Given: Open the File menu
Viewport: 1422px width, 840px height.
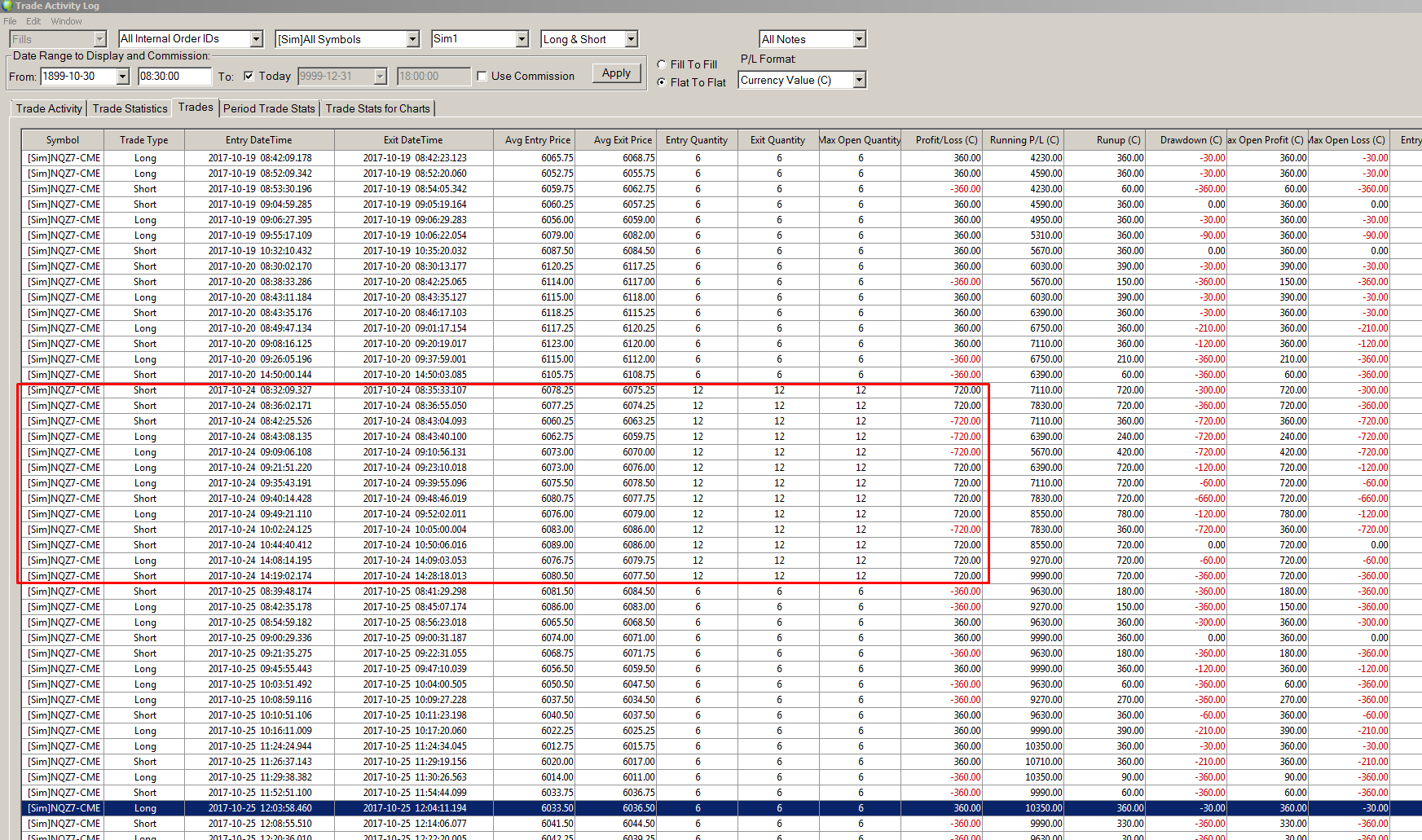Looking at the screenshot, I should coord(10,21).
